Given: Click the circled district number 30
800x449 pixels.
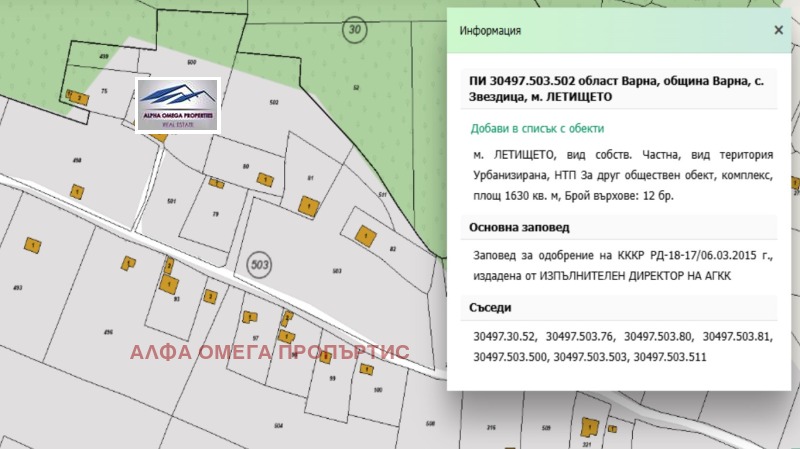Looking at the screenshot, I should pos(355,29).
